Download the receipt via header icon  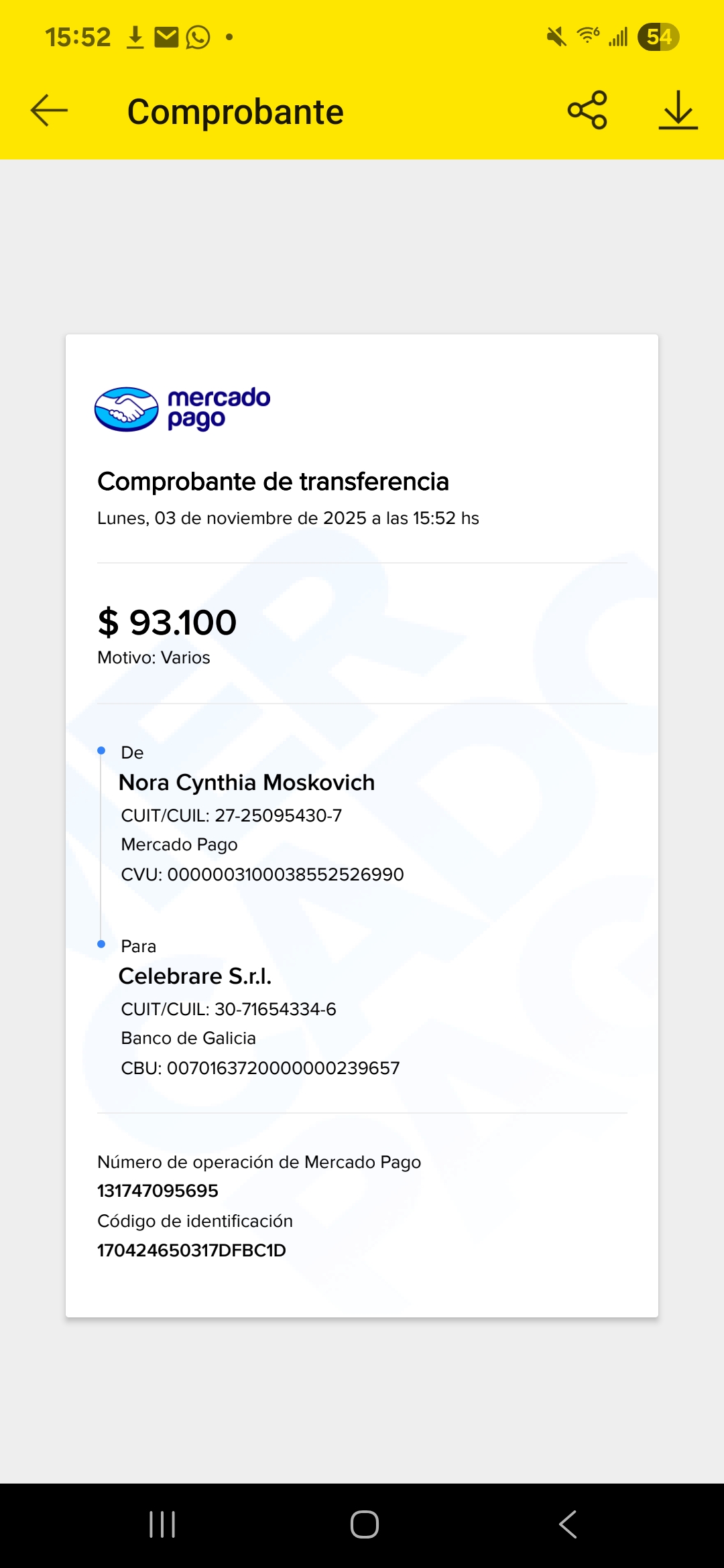point(678,110)
